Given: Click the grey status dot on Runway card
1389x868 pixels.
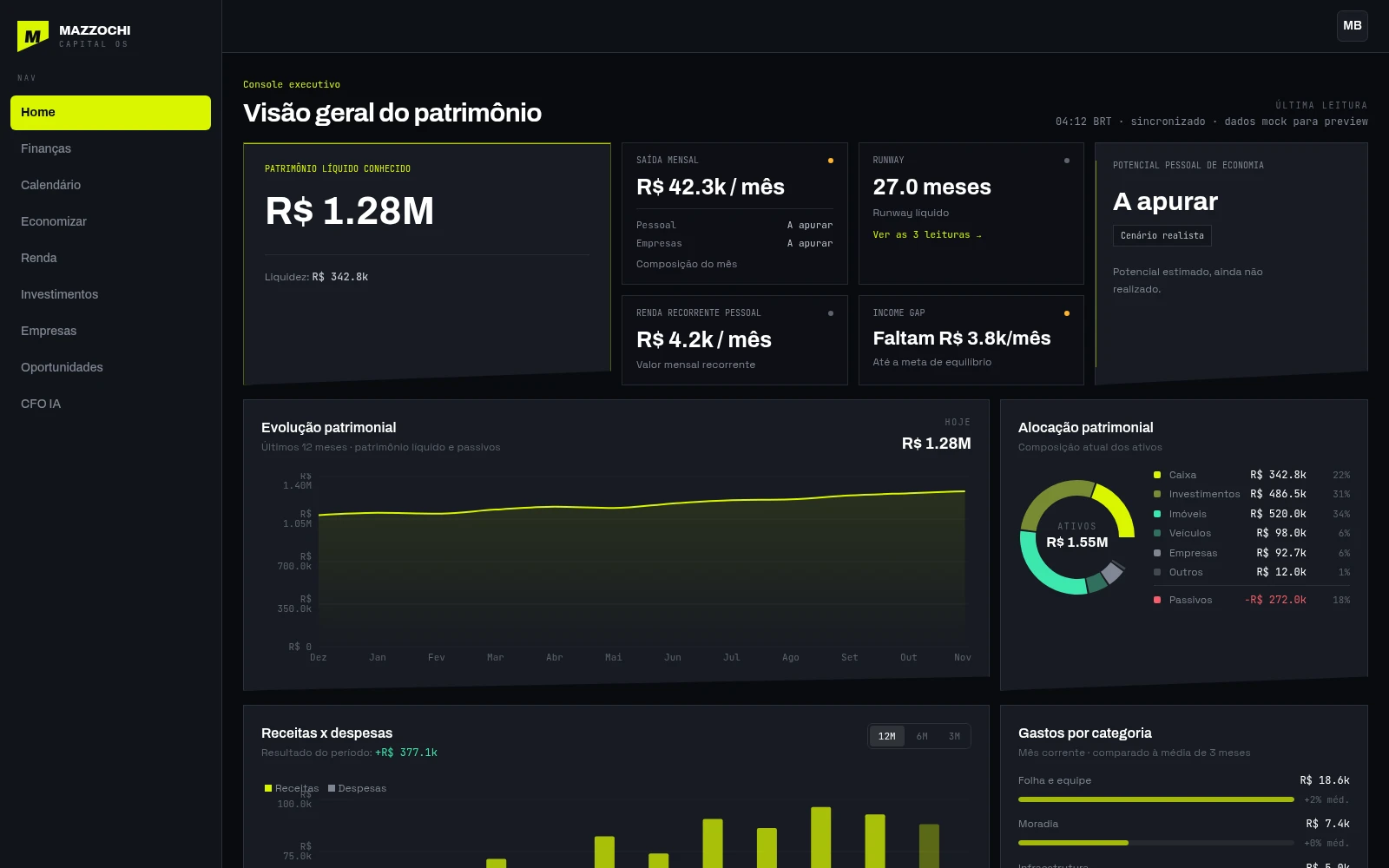Looking at the screenshot, I should click(x=1067, y=161).
